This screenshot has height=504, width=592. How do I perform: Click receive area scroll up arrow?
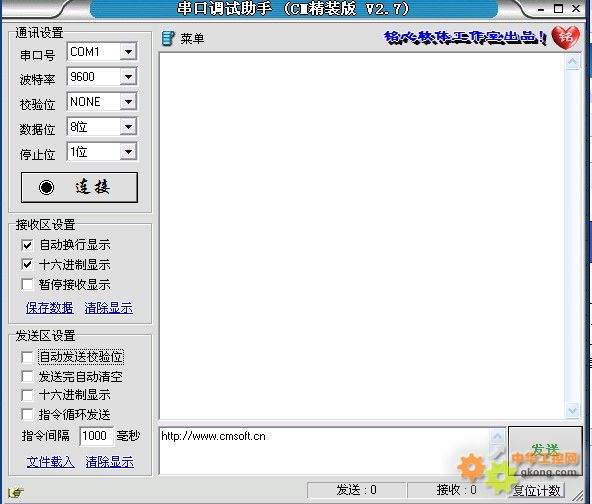coord(572,62)
